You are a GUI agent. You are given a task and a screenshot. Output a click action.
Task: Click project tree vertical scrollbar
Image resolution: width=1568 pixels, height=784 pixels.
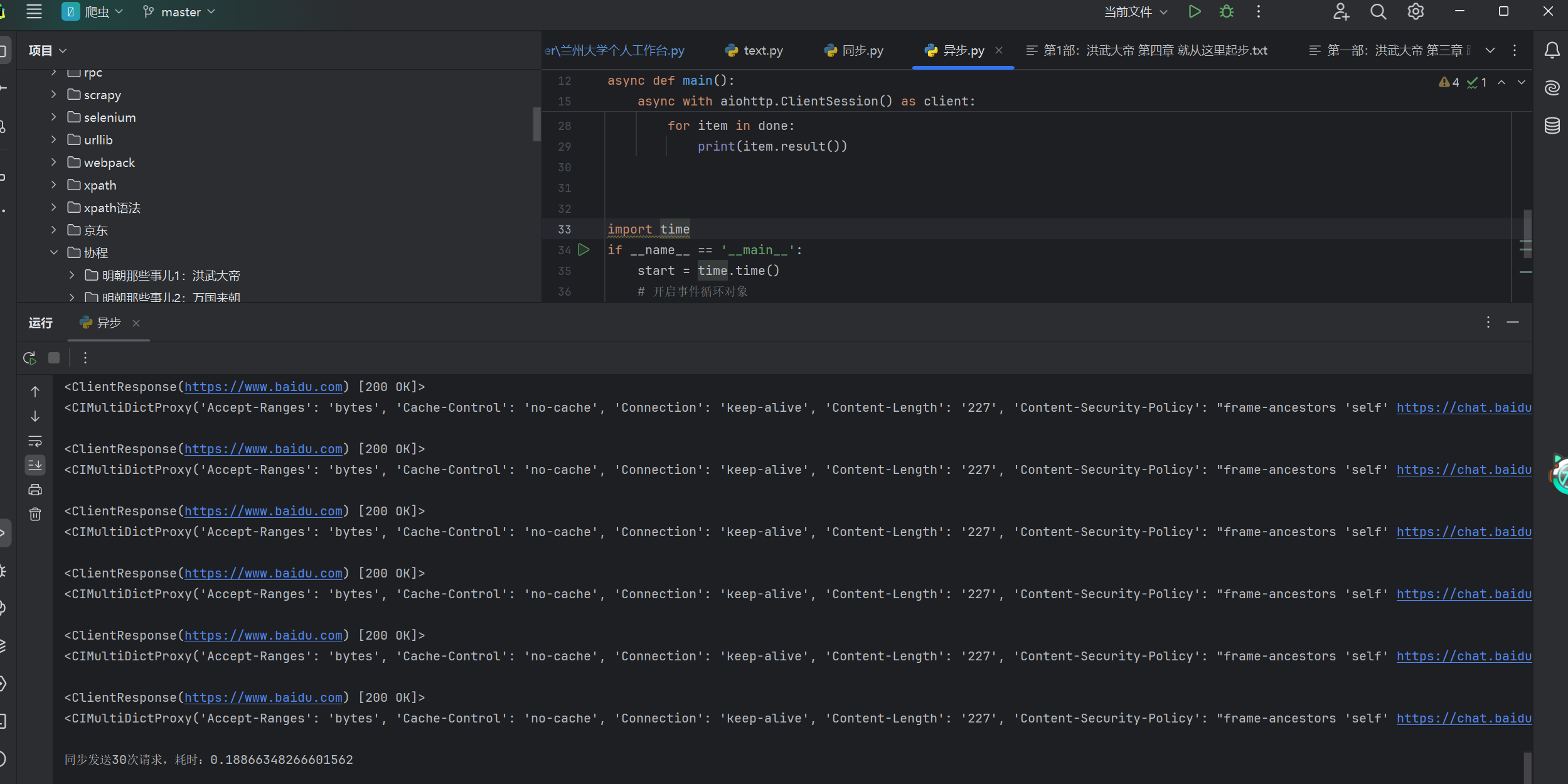(x=536, y=124)
